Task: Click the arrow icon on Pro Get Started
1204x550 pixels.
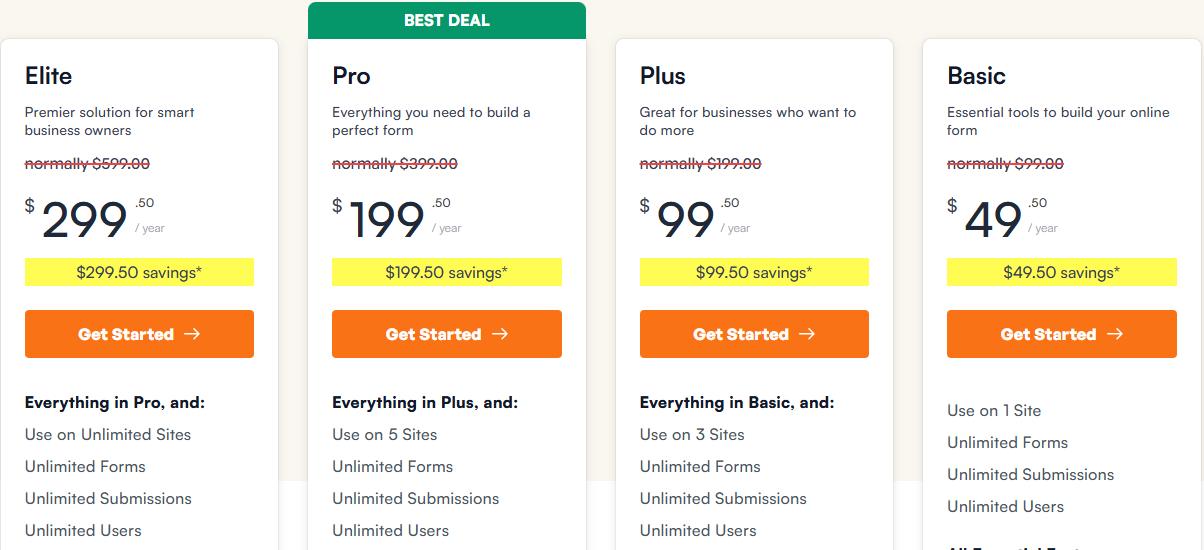Action: pos(501,334)
